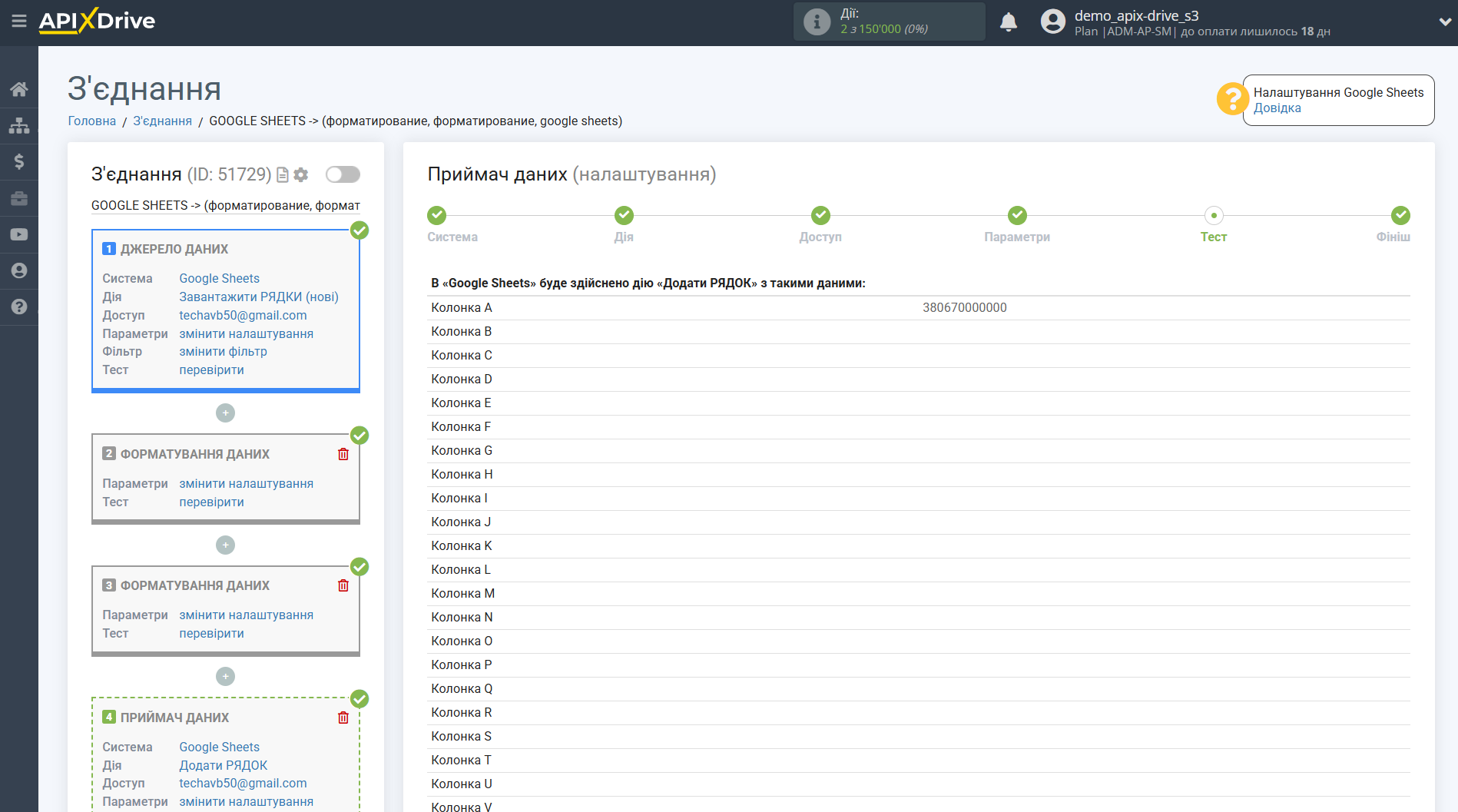Click the Колонка U row
Viewport: 1458px width, 812px height.
(919, 784)
